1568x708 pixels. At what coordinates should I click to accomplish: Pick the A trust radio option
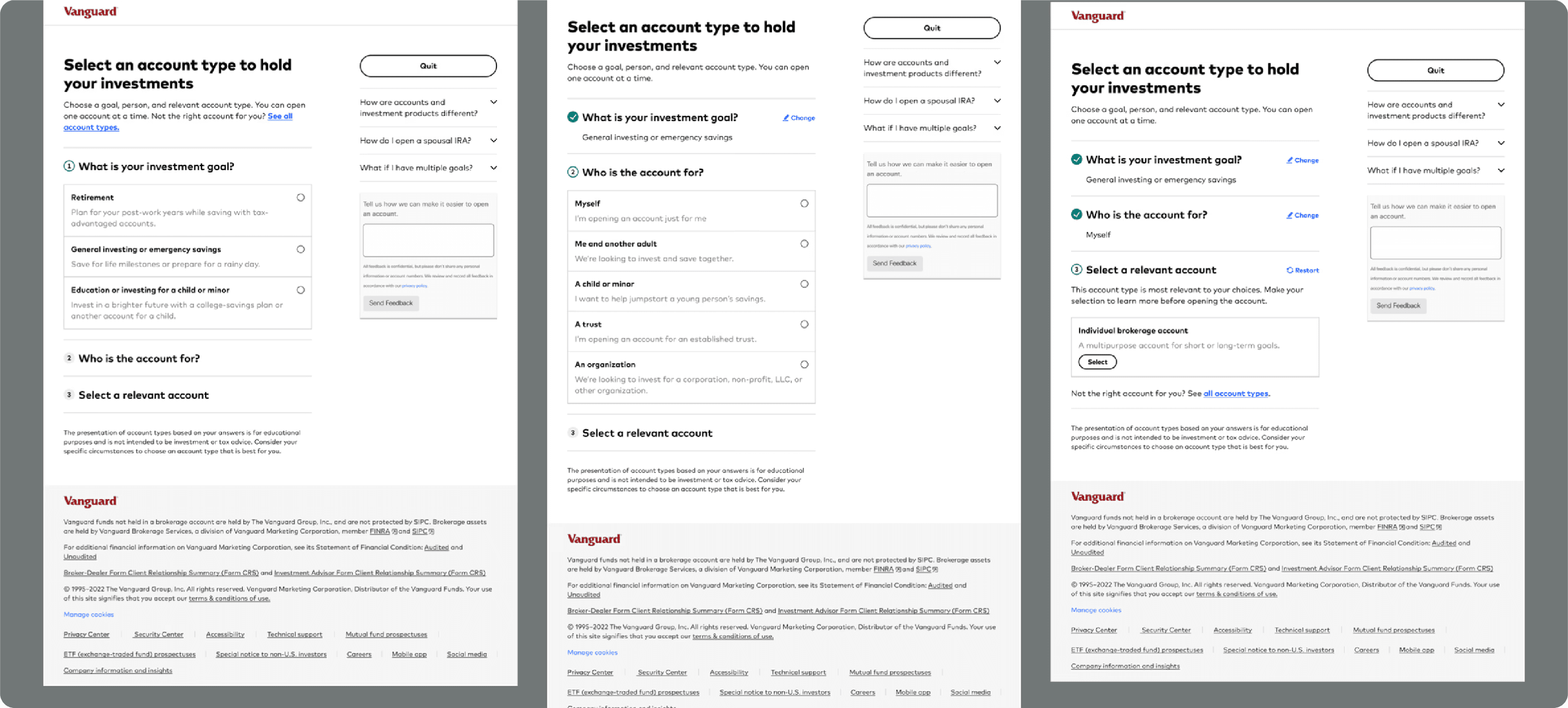coord(804,324)
